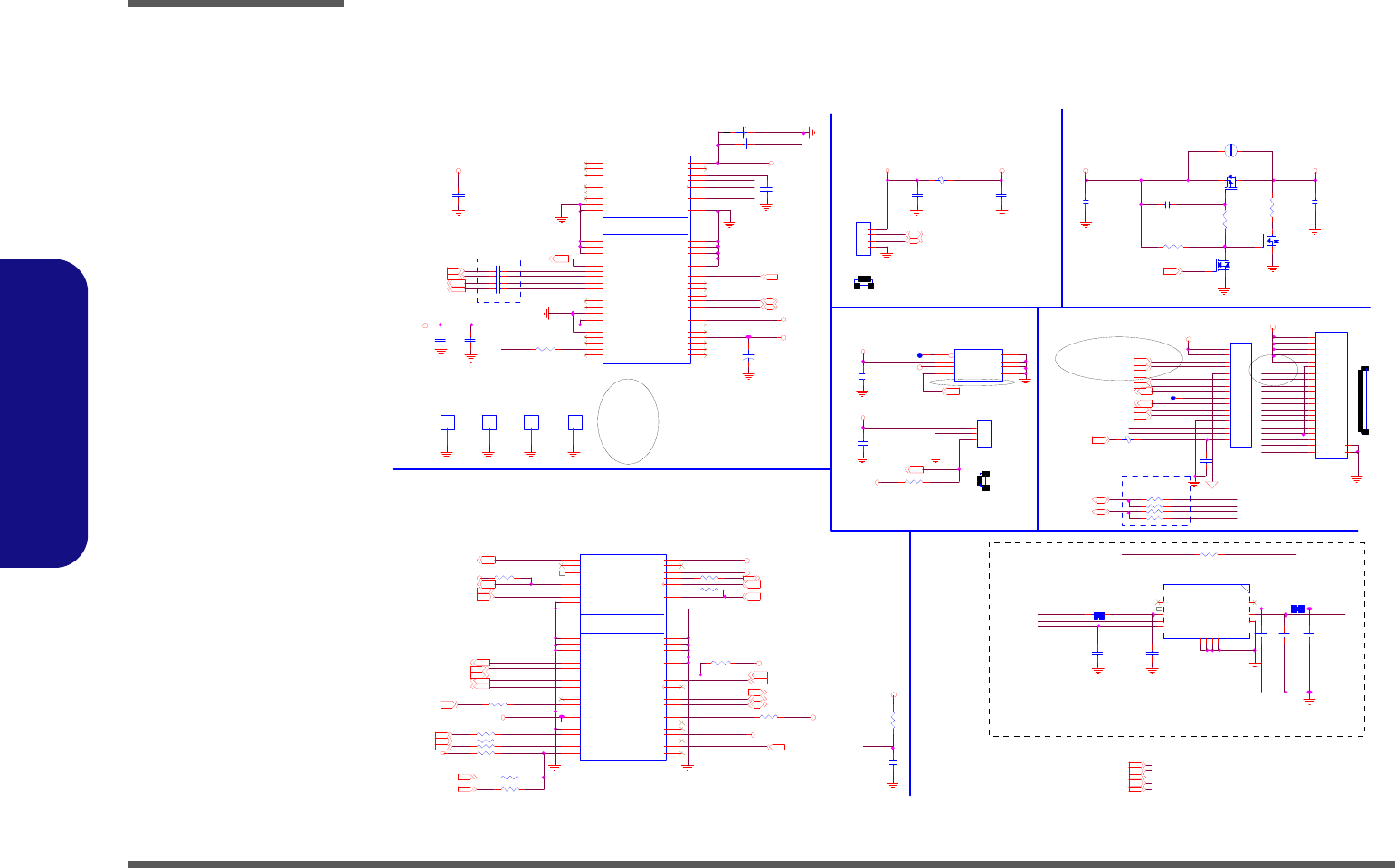The height and width of the screenshot is (868, 1395).
Task: Click the small dashed box around four resistors
Action: coord(1155,501)
